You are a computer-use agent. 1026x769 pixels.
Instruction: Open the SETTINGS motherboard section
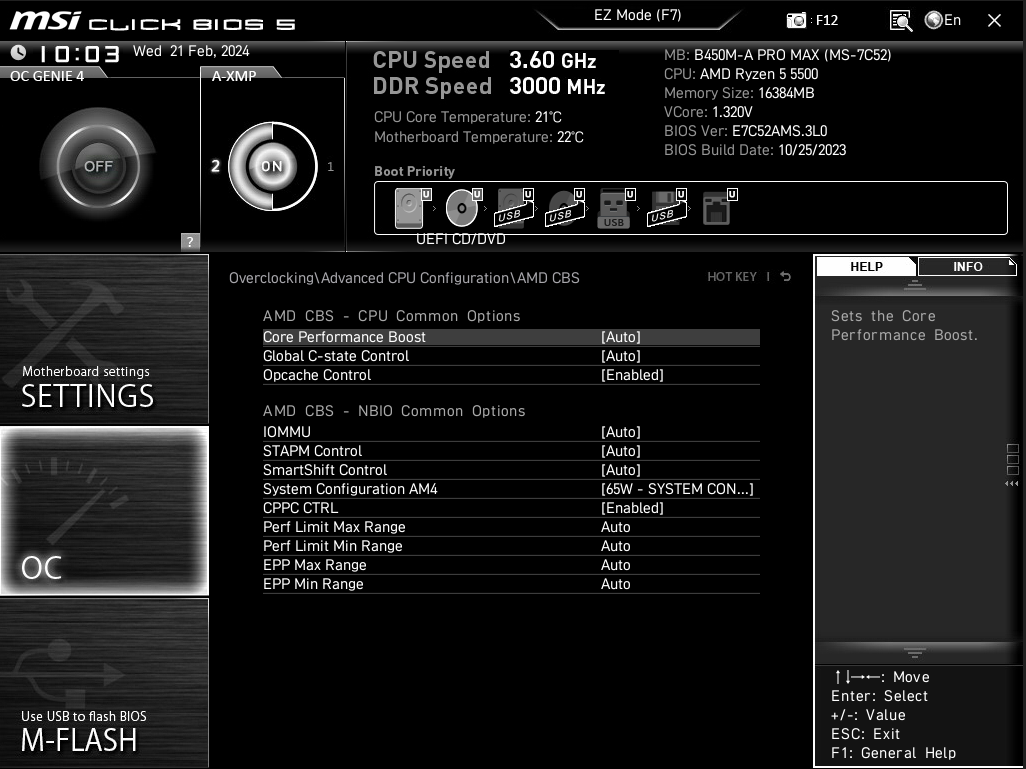[105, 339]
